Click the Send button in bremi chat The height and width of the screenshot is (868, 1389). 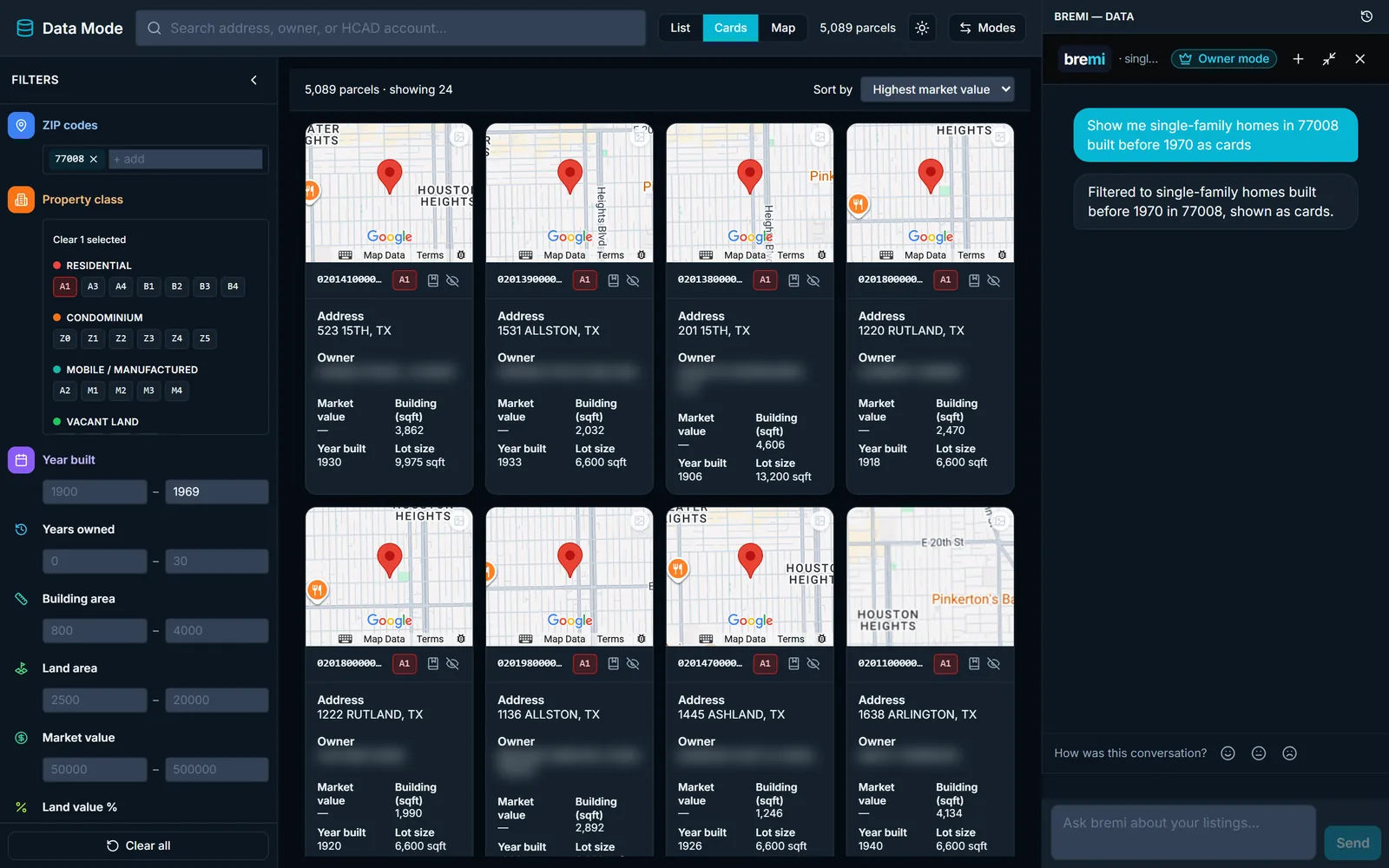(x=1353, y=843)
